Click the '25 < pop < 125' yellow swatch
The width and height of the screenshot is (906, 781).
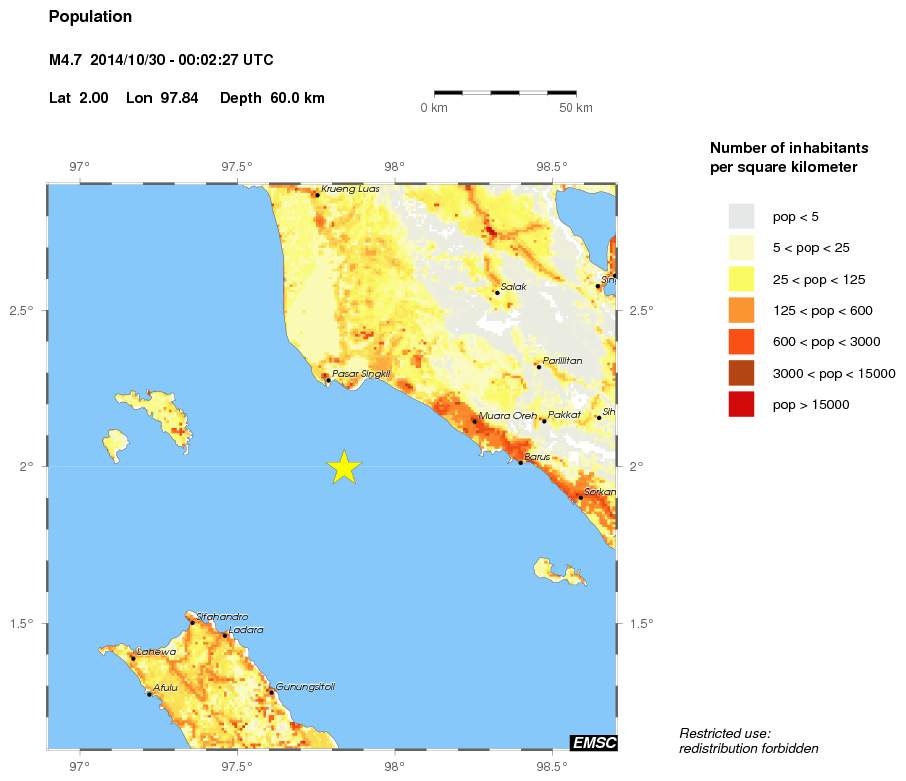tap(741, 279)
